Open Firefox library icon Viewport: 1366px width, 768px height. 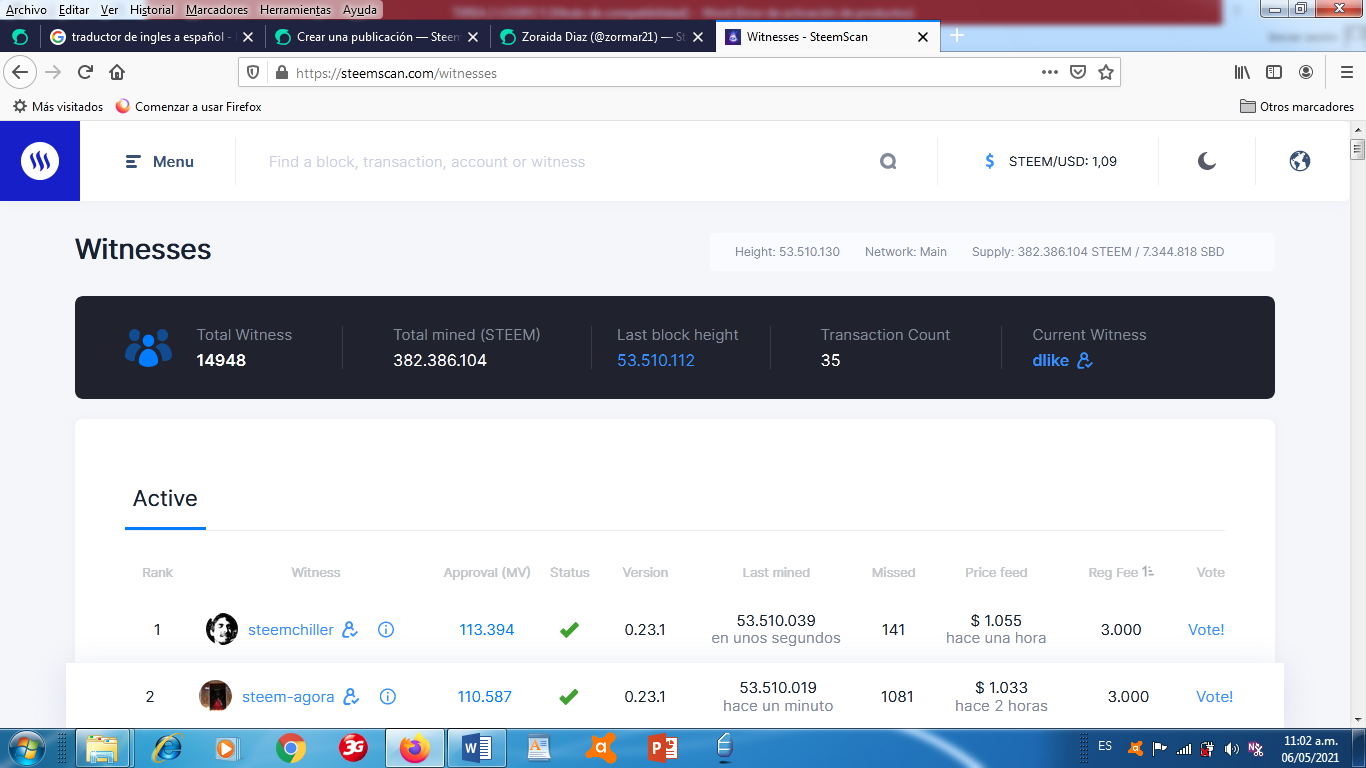(x=1242, y=72)
